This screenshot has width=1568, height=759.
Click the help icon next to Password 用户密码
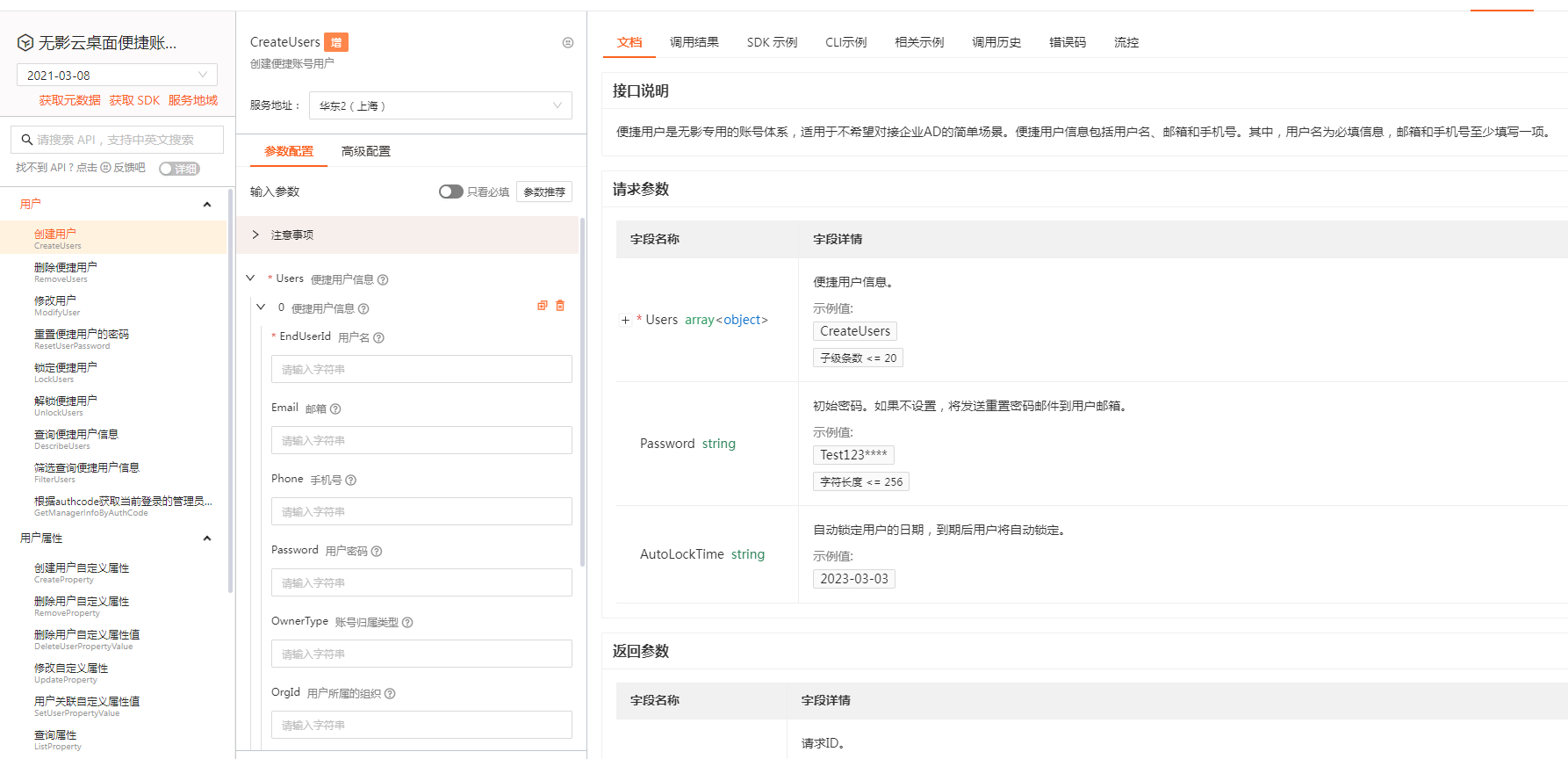pyautogui.click(x=377, y=551)
